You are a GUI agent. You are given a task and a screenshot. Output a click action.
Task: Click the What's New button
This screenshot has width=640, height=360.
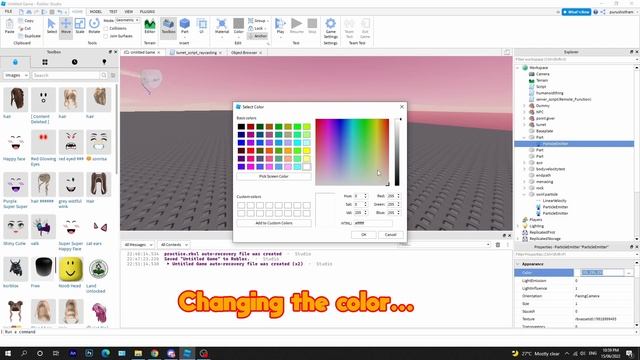[x=576, y=12]
